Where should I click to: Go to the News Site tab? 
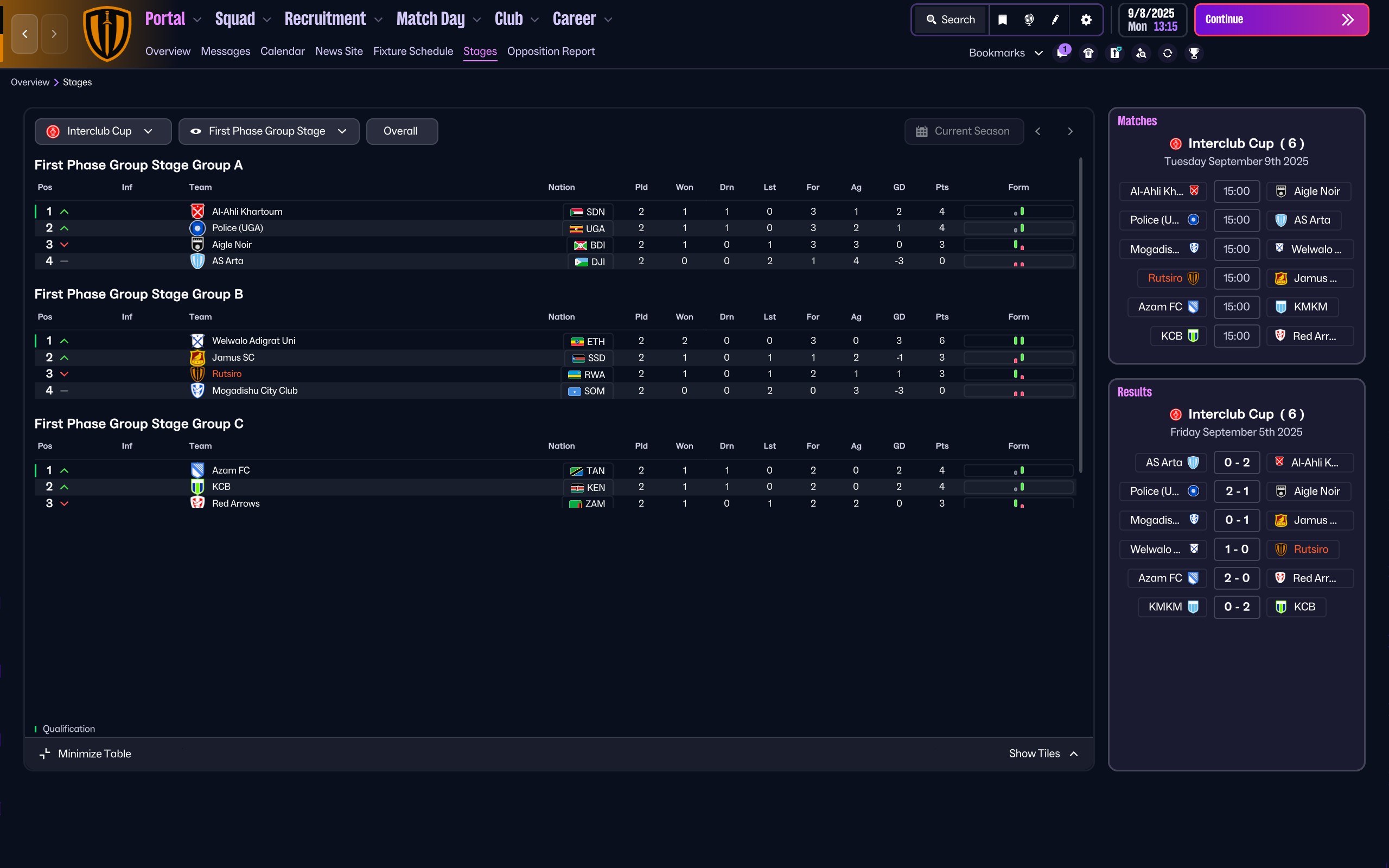pyautogui.click(x=339, y=51)
